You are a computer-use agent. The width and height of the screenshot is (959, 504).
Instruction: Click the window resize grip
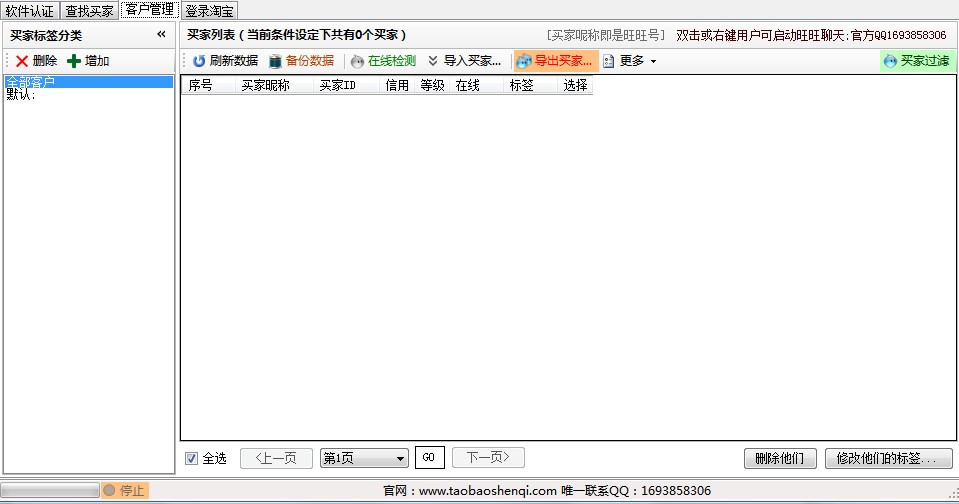pos(953,493)
